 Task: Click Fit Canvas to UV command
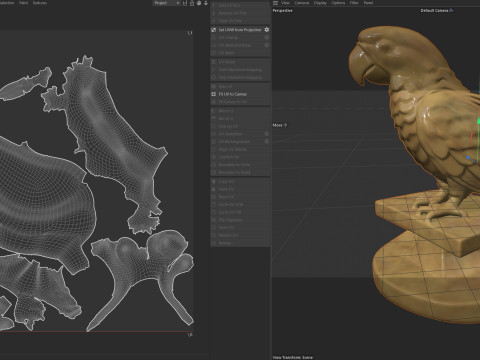click(x=240, y=102)
